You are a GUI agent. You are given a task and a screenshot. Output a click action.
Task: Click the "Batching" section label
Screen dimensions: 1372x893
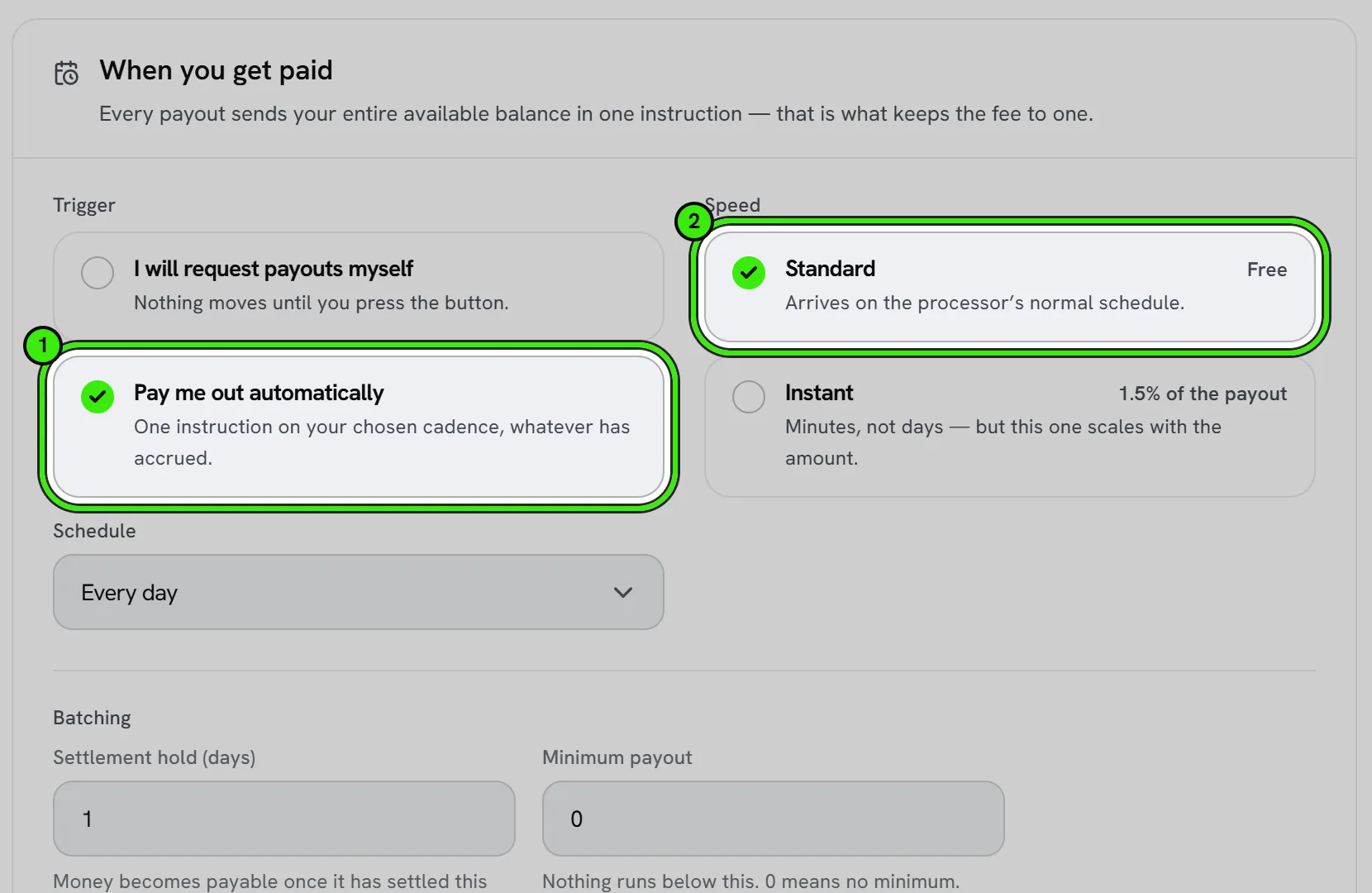(92, 718)
